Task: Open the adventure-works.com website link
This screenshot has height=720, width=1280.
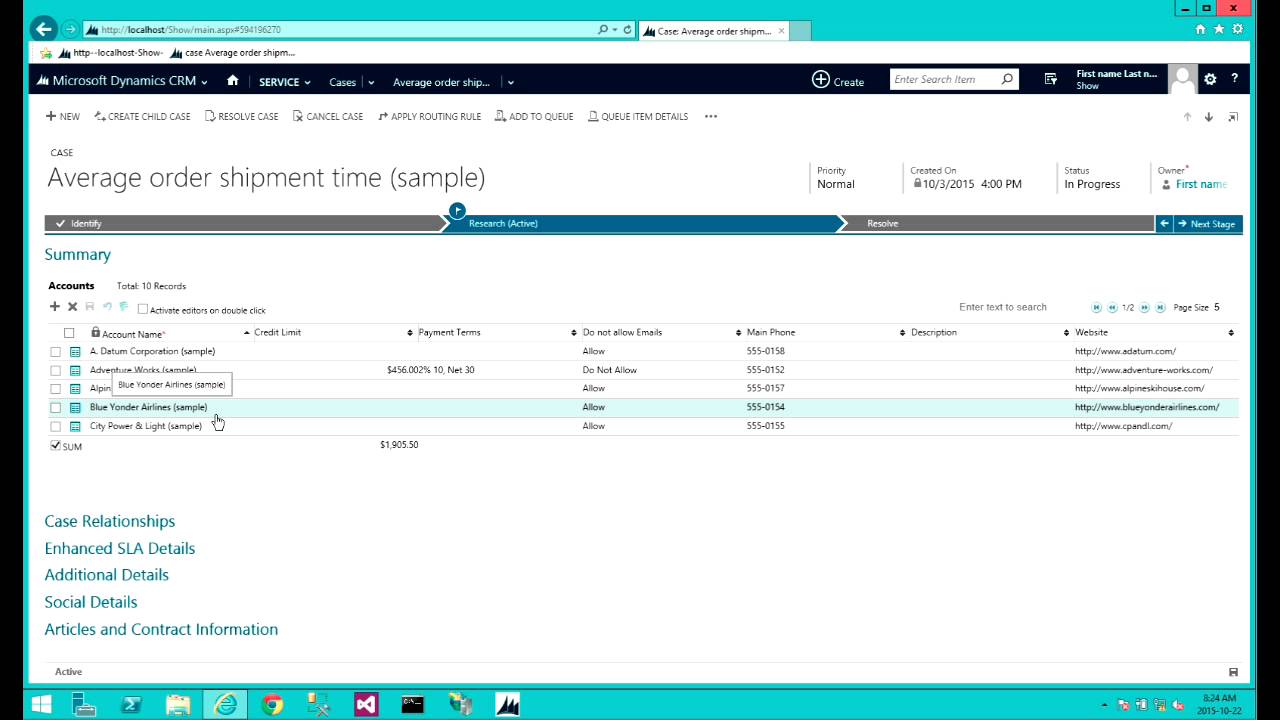Action: [x=1144, y=370]
